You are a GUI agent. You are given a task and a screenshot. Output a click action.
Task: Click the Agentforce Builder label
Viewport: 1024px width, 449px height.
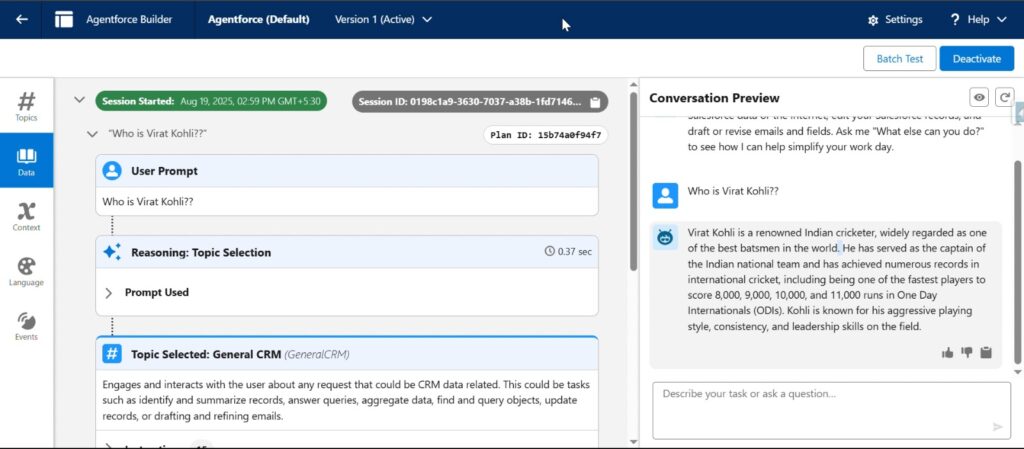pos(129,20)
